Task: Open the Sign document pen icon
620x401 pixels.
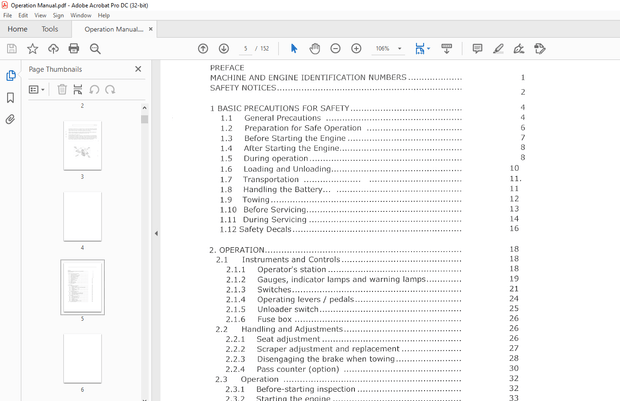Action: (519, 49)
